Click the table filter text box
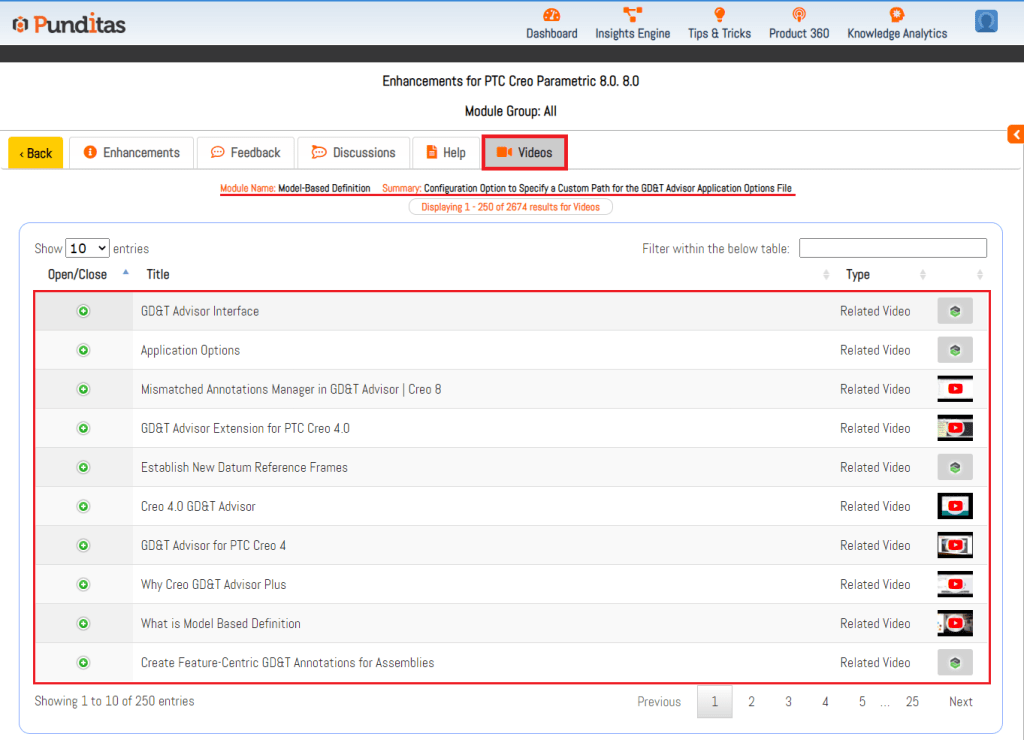Screen dimensions: 1024x740 [x=892, y=248]
